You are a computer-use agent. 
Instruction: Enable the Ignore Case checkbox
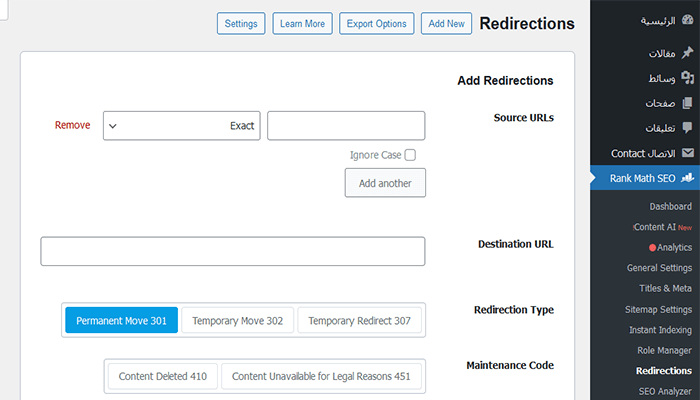point(410,155)
